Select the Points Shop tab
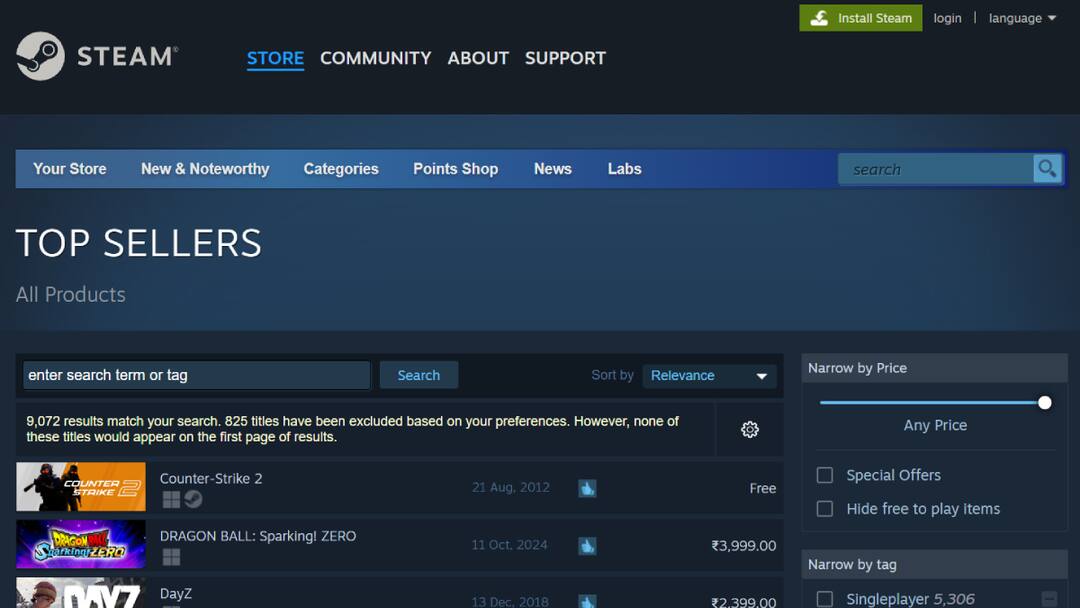This screenshot has width=1080, height=608. pos(455,168)
